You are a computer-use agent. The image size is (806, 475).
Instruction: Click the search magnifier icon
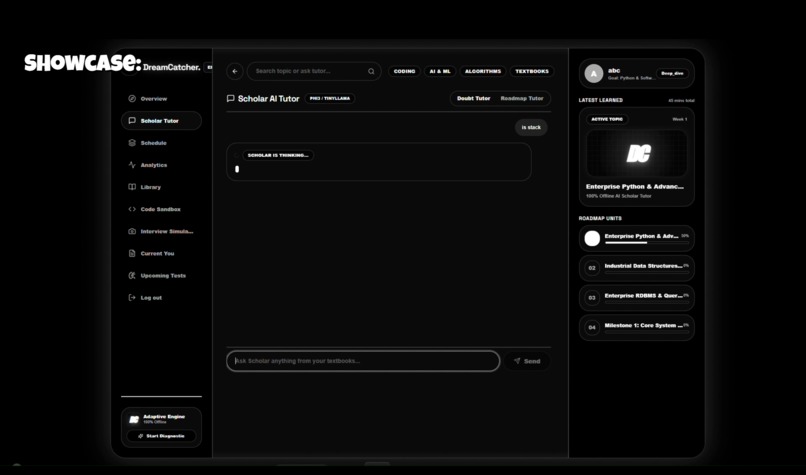pyautogui.click(x=371, y=71)
